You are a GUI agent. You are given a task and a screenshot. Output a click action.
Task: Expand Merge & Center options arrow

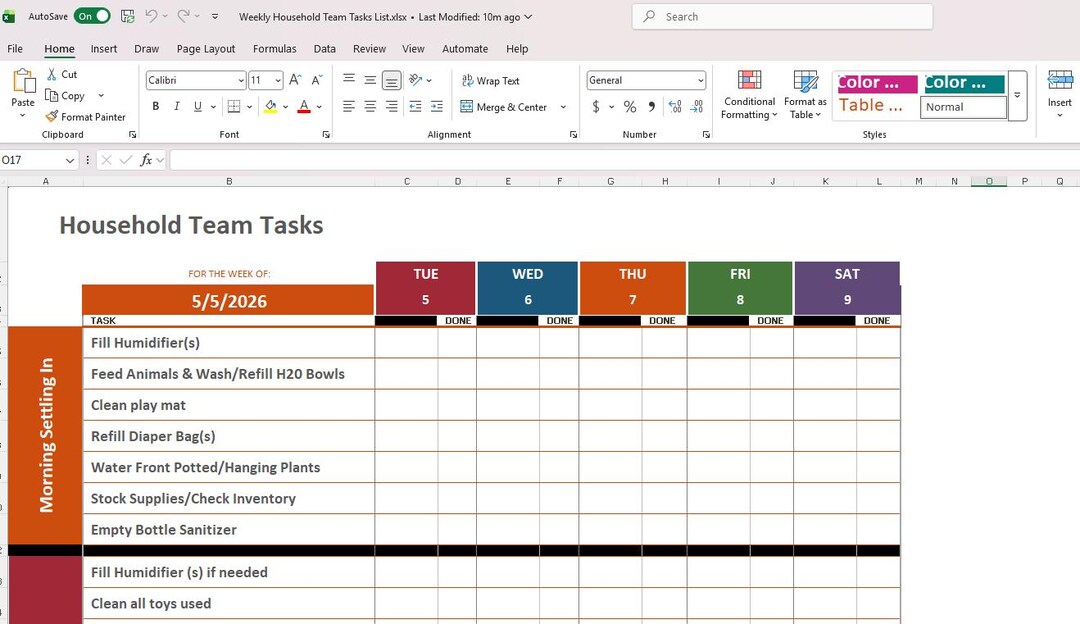(x=563, y=107)
